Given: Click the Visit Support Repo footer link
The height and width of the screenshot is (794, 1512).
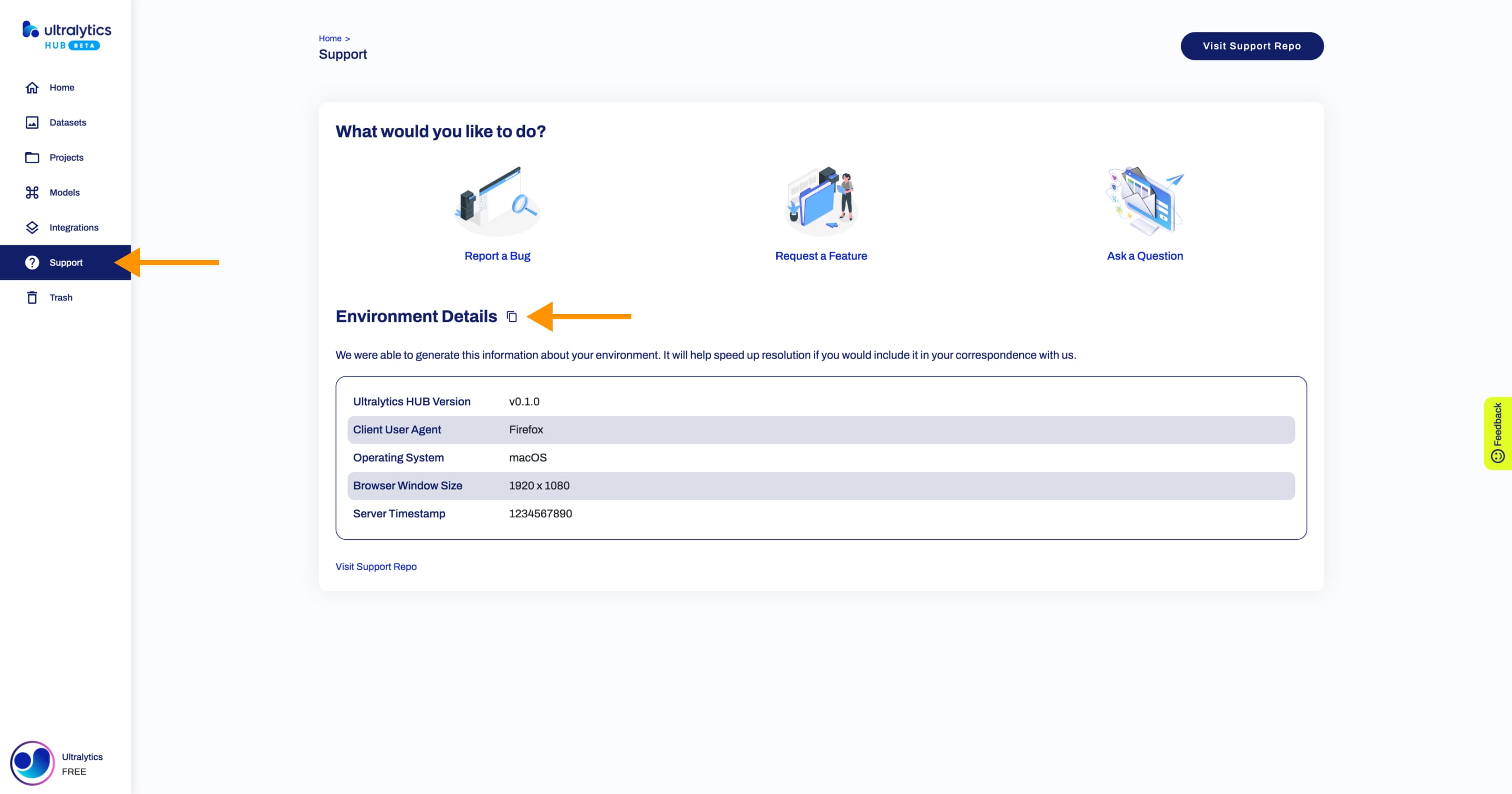Looking at the screenshot, I should coord(376,566).
